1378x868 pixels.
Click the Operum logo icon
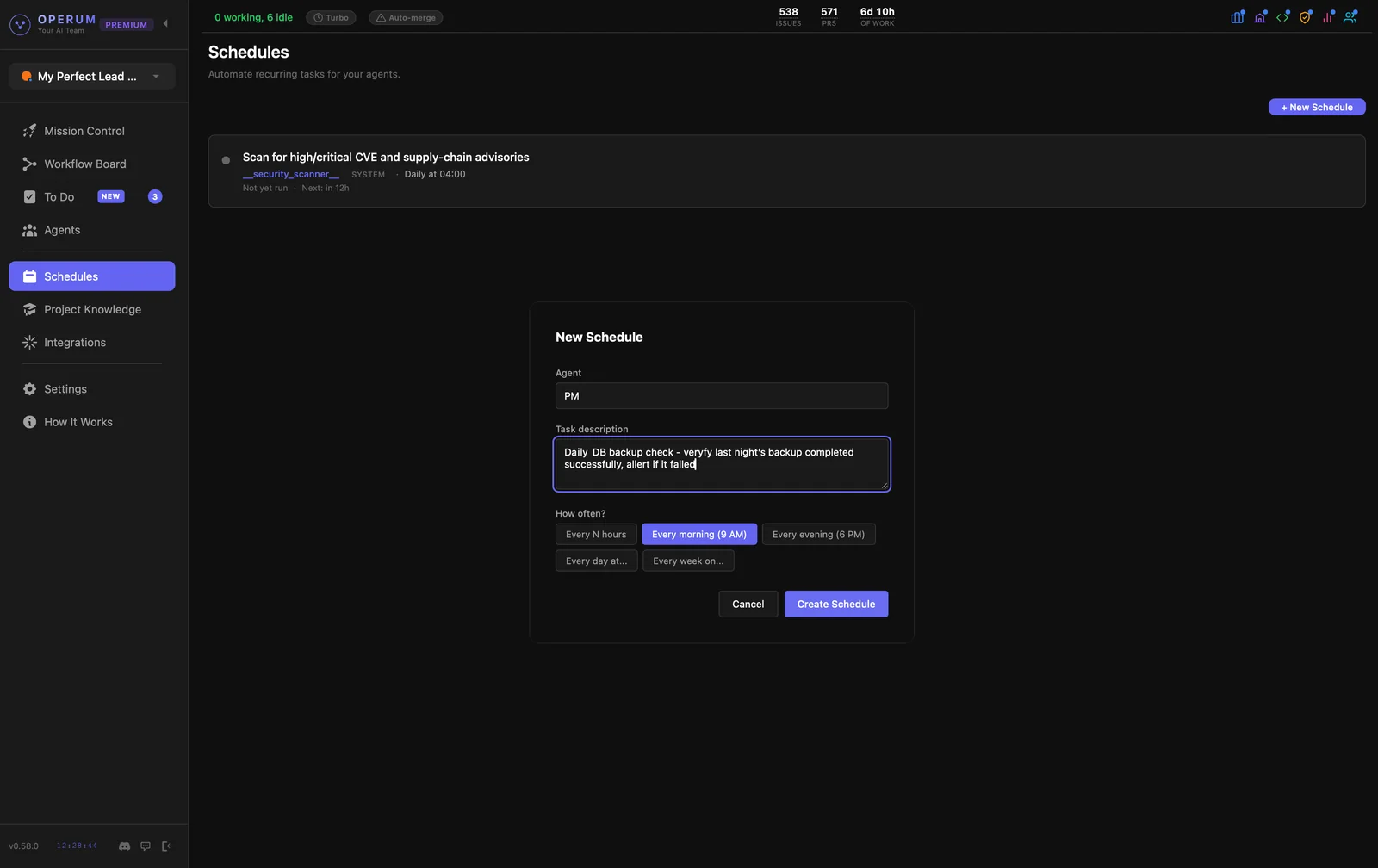pos(20,24)
